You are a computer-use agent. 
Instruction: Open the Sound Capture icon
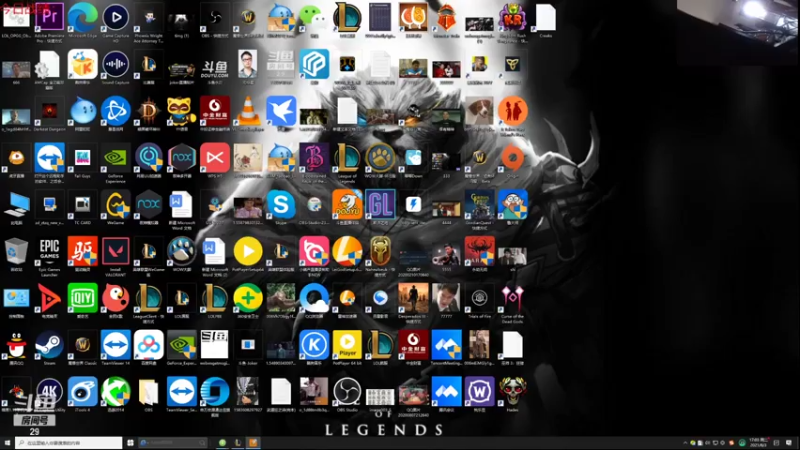pyautogui.click(x=116, y=64)
